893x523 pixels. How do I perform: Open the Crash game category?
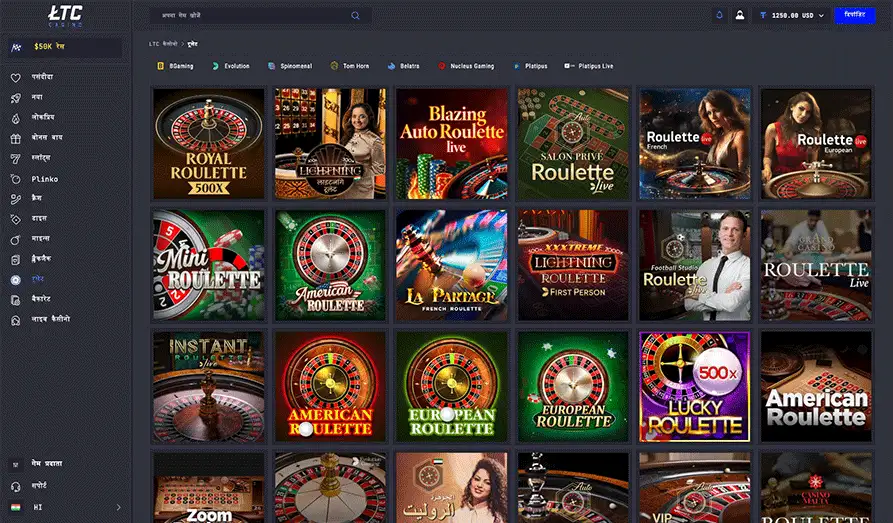coord(27,198)
